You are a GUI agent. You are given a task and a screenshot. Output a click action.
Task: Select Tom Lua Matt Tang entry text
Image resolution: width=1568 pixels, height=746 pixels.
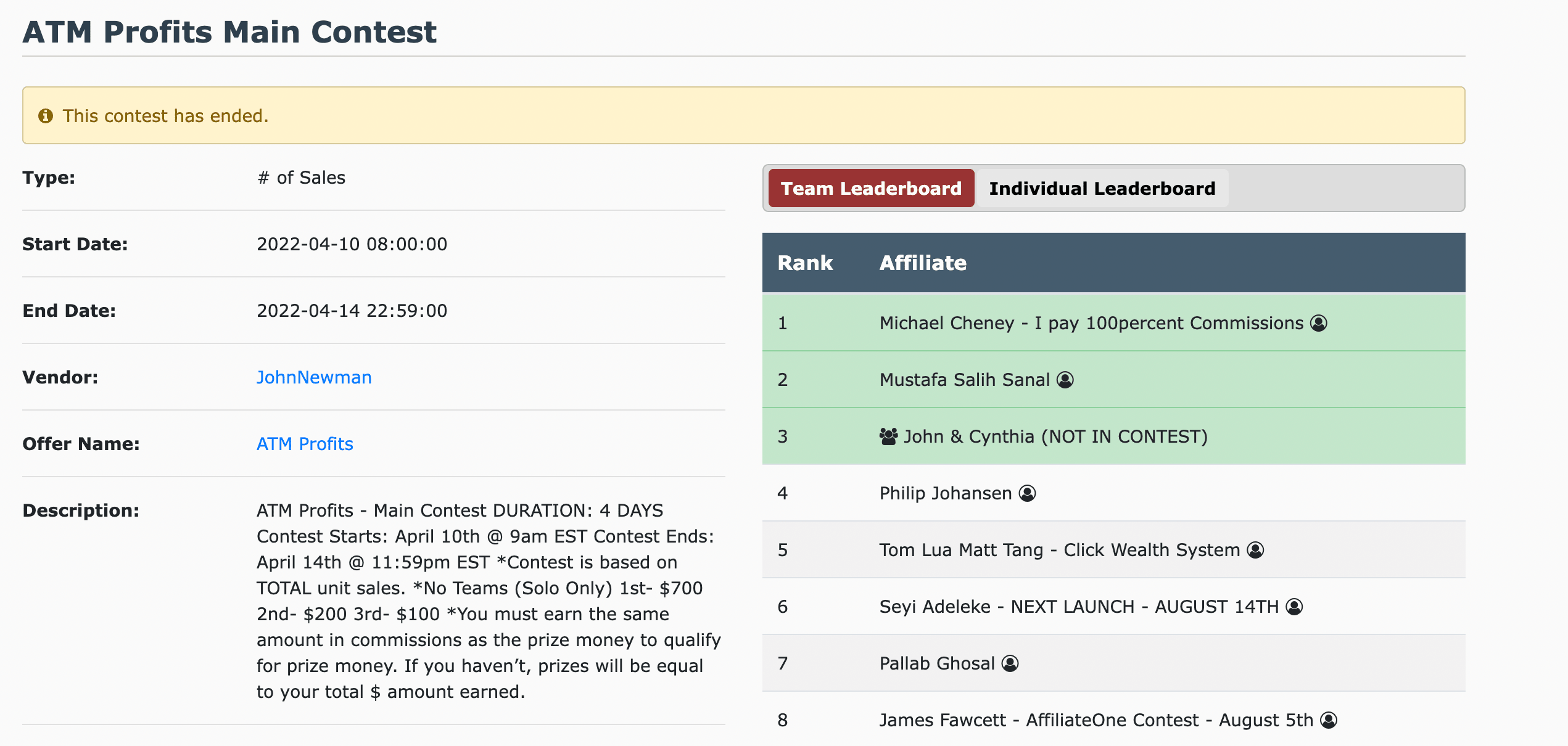pyautogui.click(x=1060, y=550)
